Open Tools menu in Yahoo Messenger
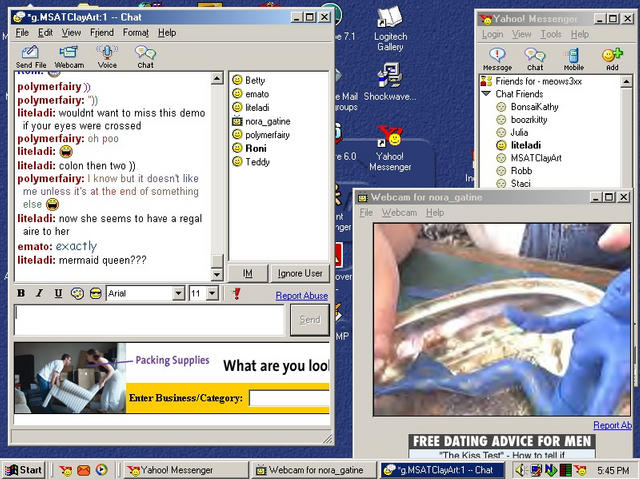The height and width of the screenshot is (480, 640). pyautogui.click(x=551, y=34)
